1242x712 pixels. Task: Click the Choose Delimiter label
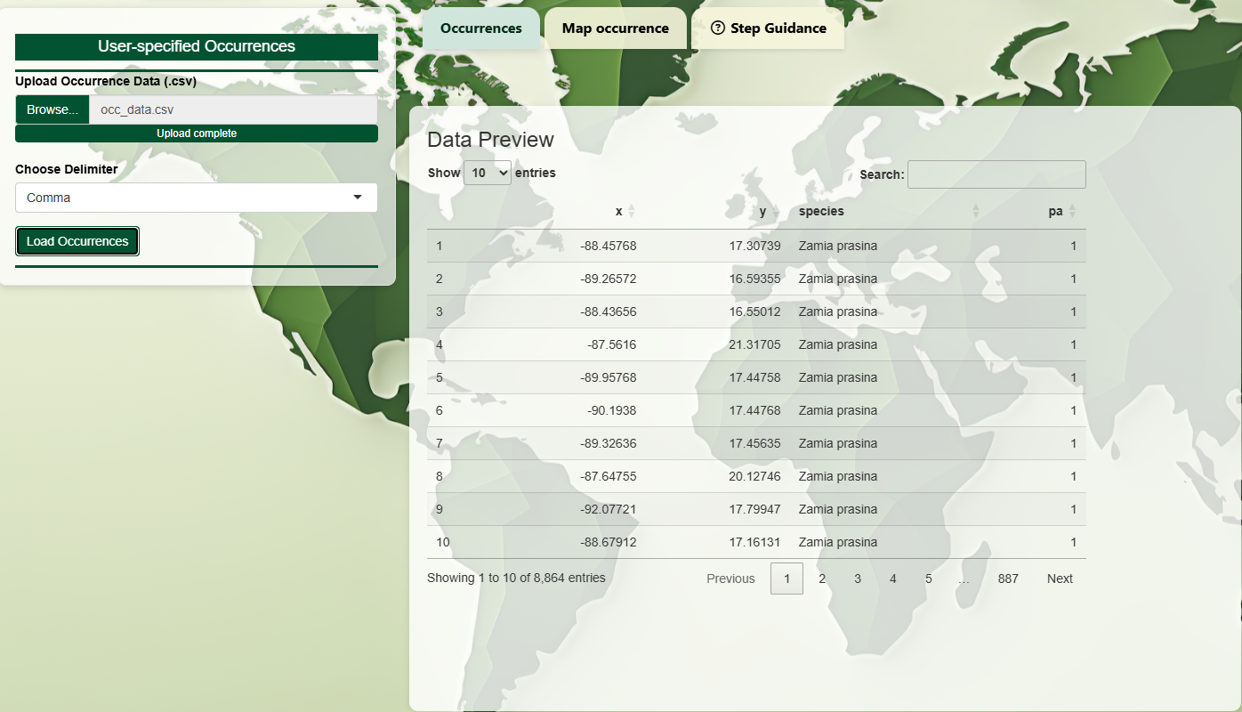(66, 169)
